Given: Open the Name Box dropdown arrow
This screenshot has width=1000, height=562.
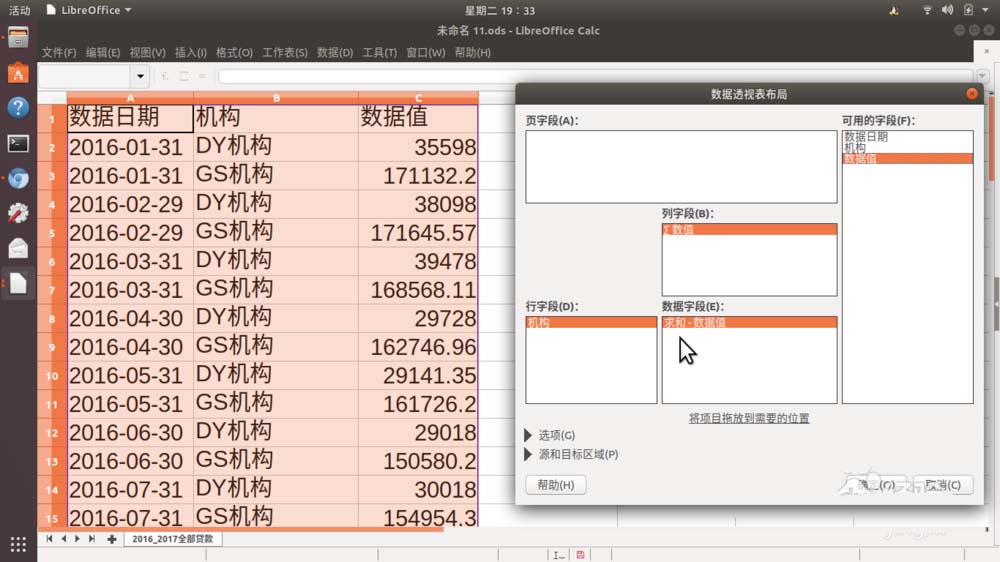Looking at the screenshot, I should click(x=140, y=76).
